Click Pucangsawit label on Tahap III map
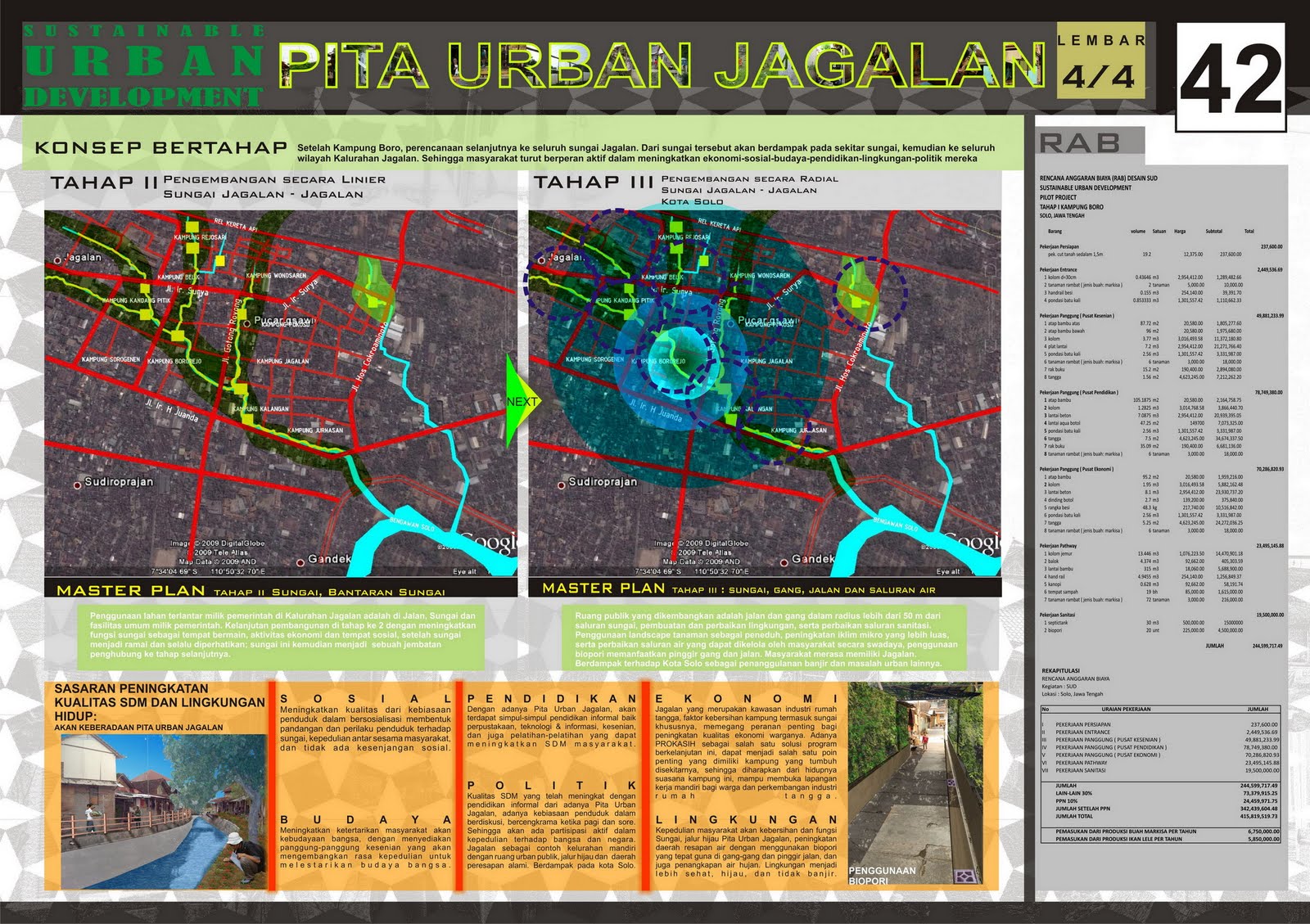This screenshot has width=1310, height=924. pyautogui.click(x=770, y=320)
